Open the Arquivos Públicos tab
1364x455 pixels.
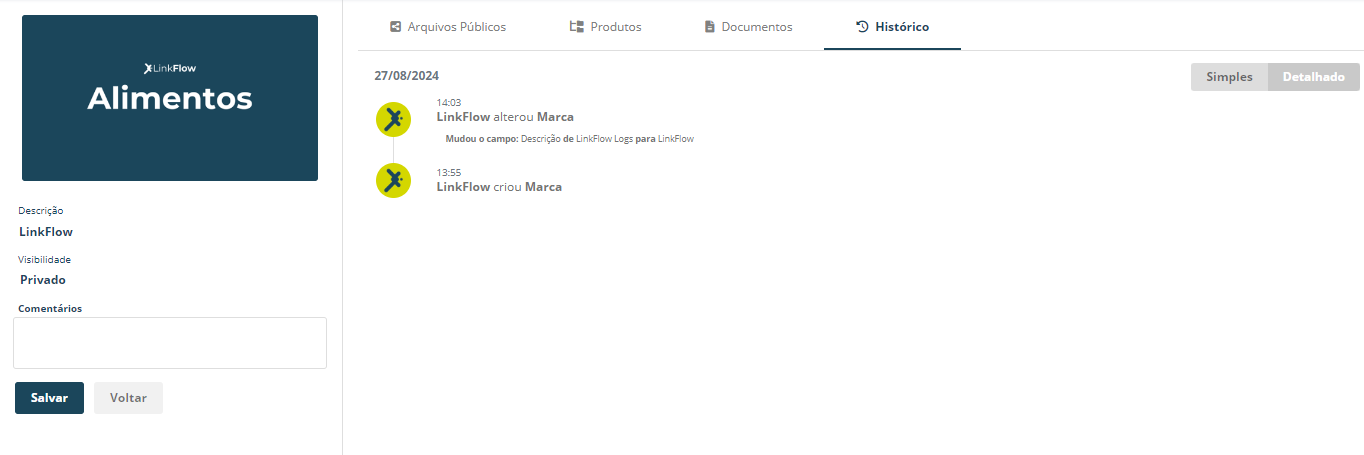click(x=447, y=27)
